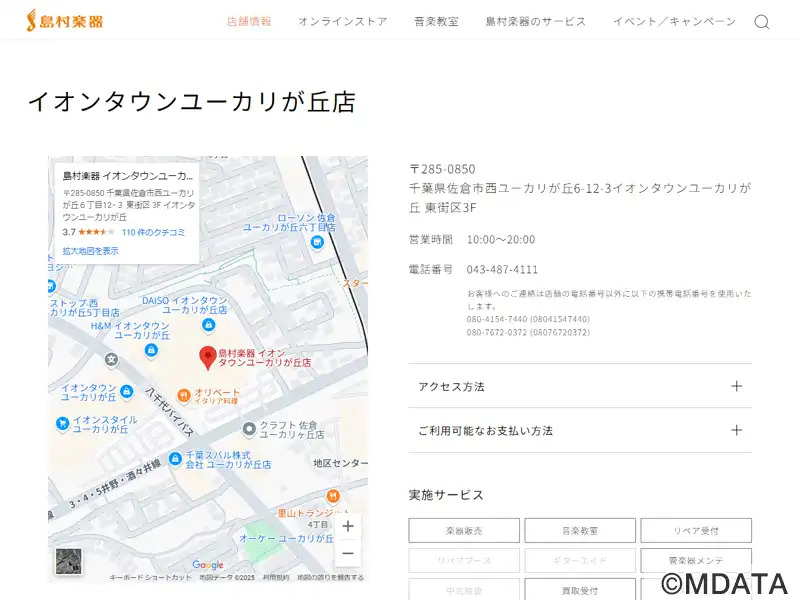
Task: Click the school marker icon on map
Action: 111,360
